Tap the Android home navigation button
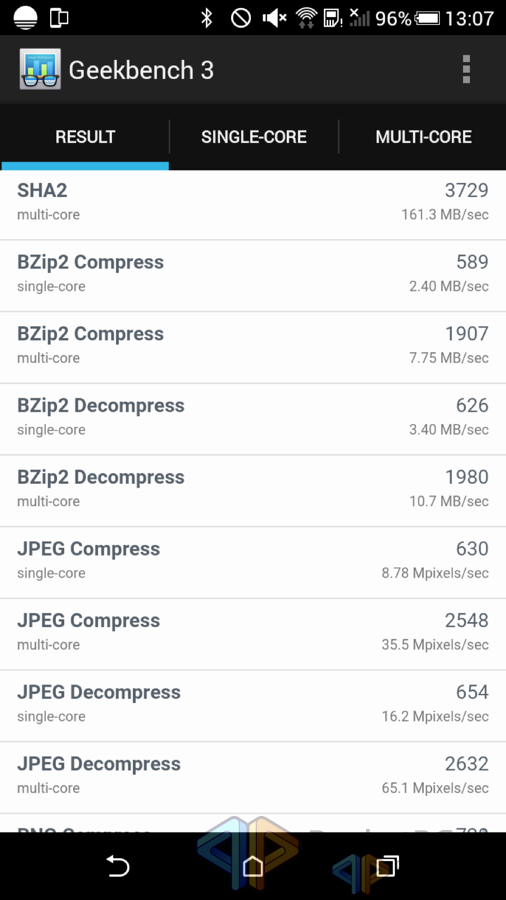The image size is (506, 900). click(x=253, y=866)
